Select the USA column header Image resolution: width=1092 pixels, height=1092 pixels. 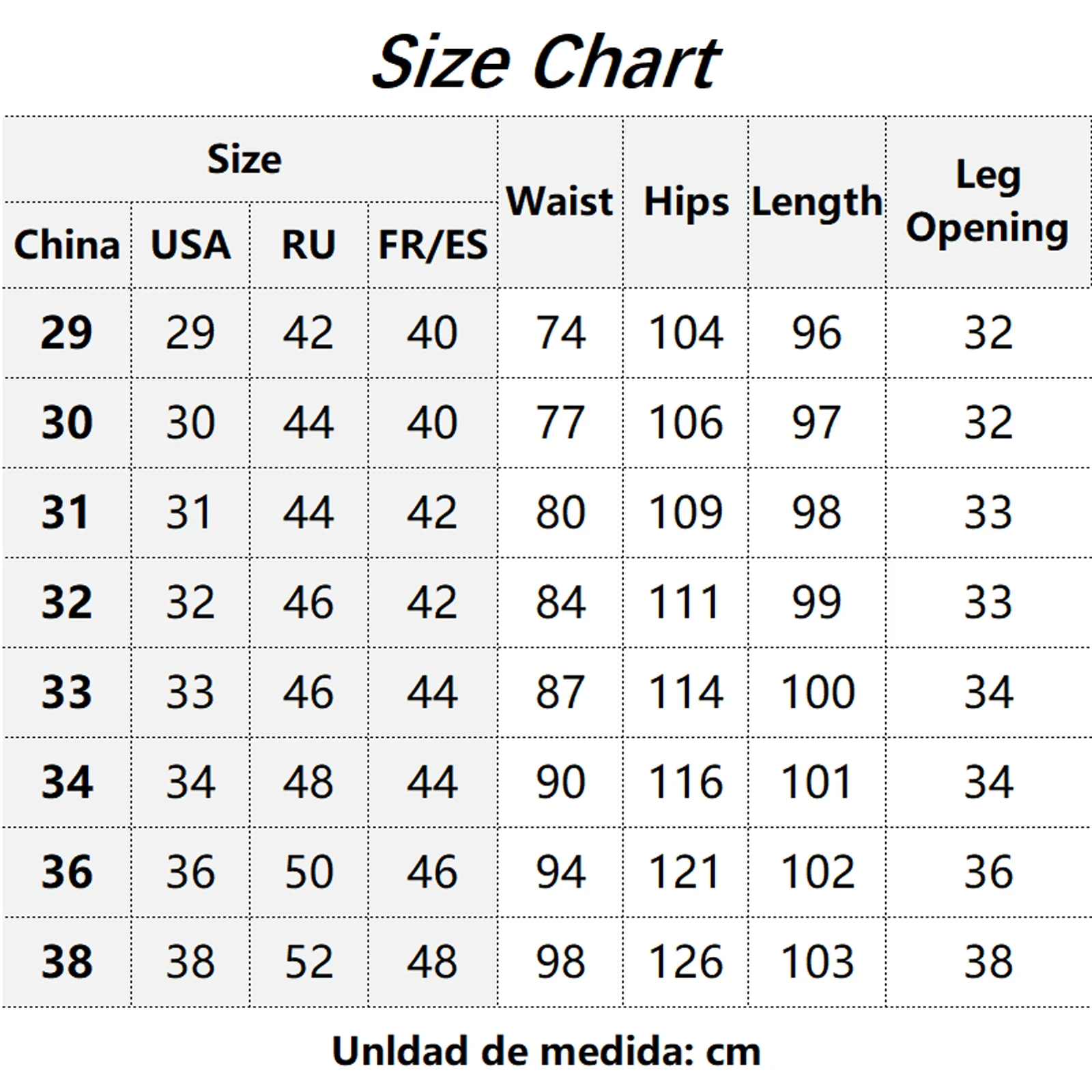click(x=190, y=244)
